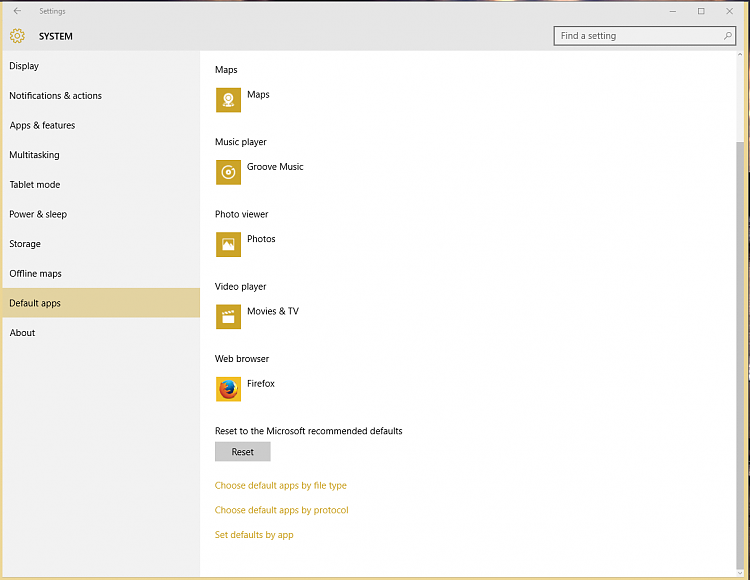Go back with the back arrow

(x=17, y=11)
